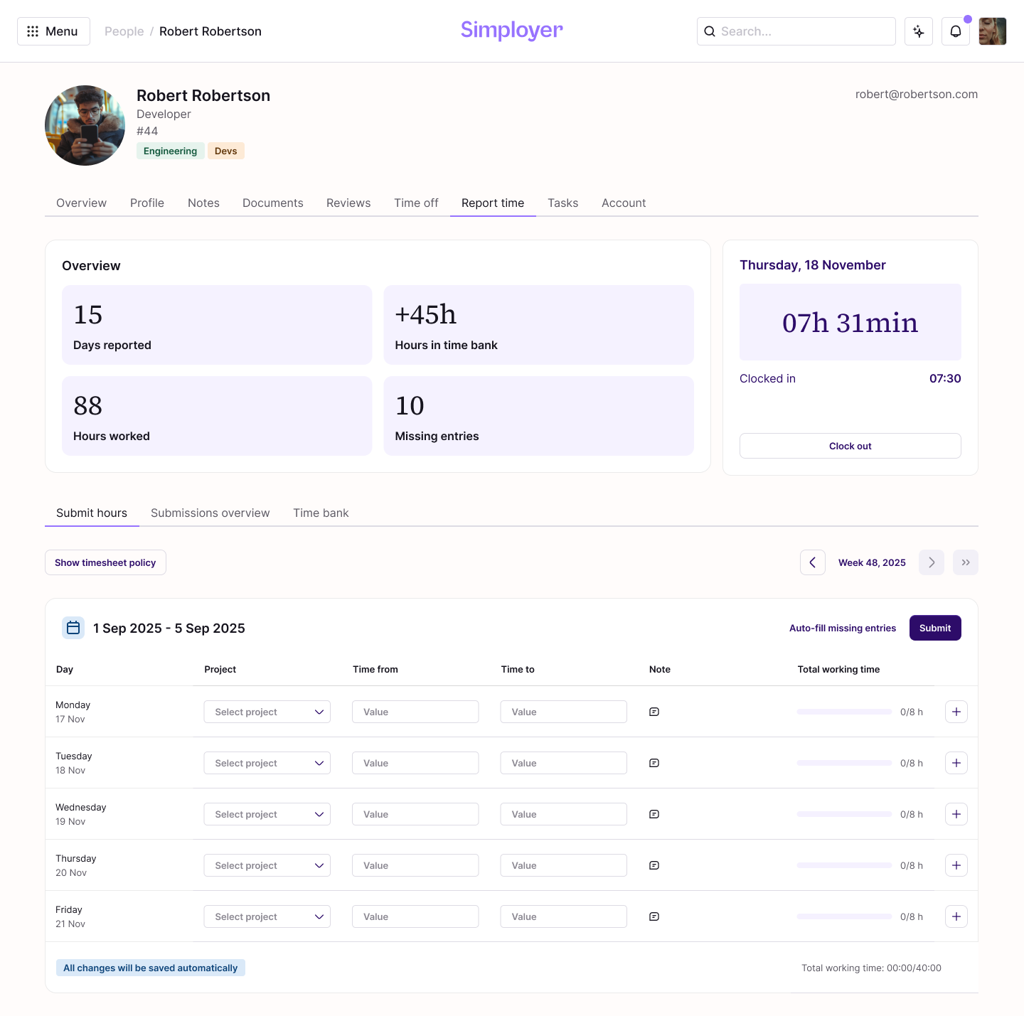The height and width of the screenshot is (1016, 1024).
Task: Open the notifications bell
Action: [x=955, y=31]
